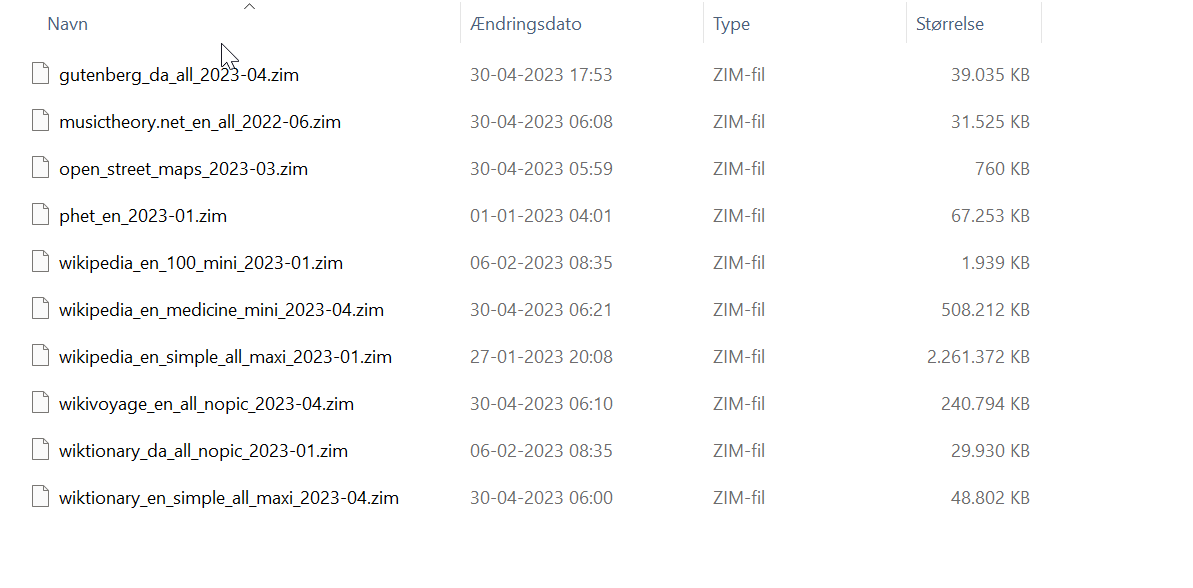Click the Type column header

pos(731,23)
